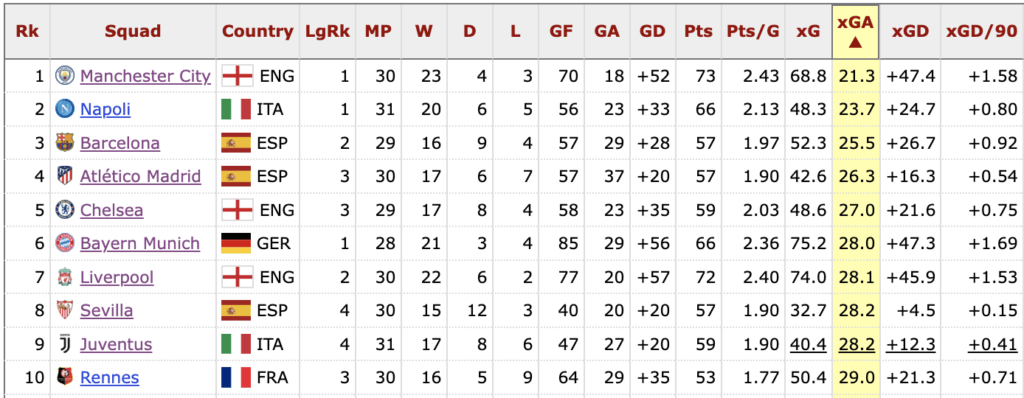Reverse sorting via the xGA column header
This screenshot has width=1024, height=398.
[856, 32]
